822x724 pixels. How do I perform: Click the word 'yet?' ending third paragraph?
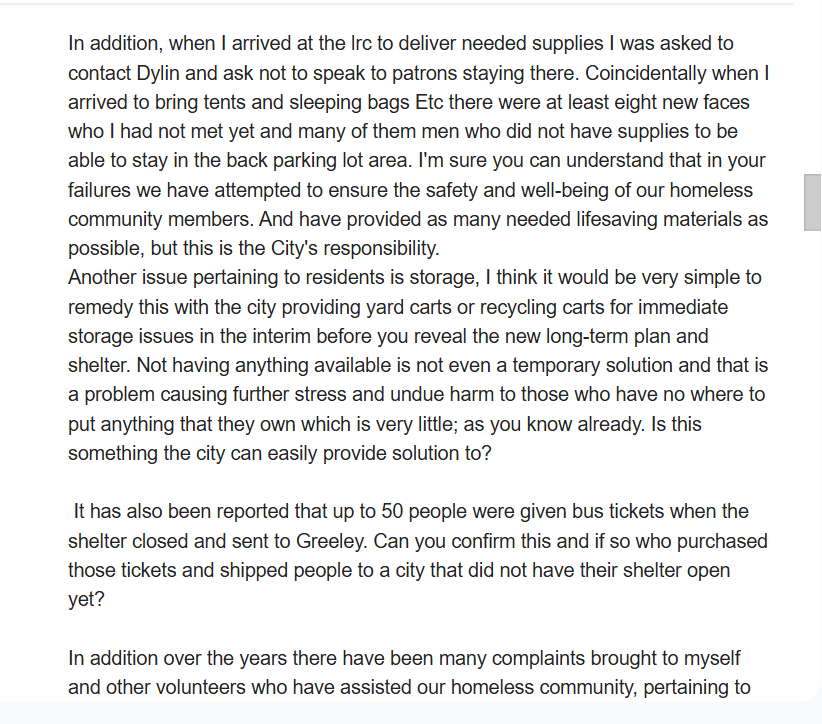(x=86, y=599)
